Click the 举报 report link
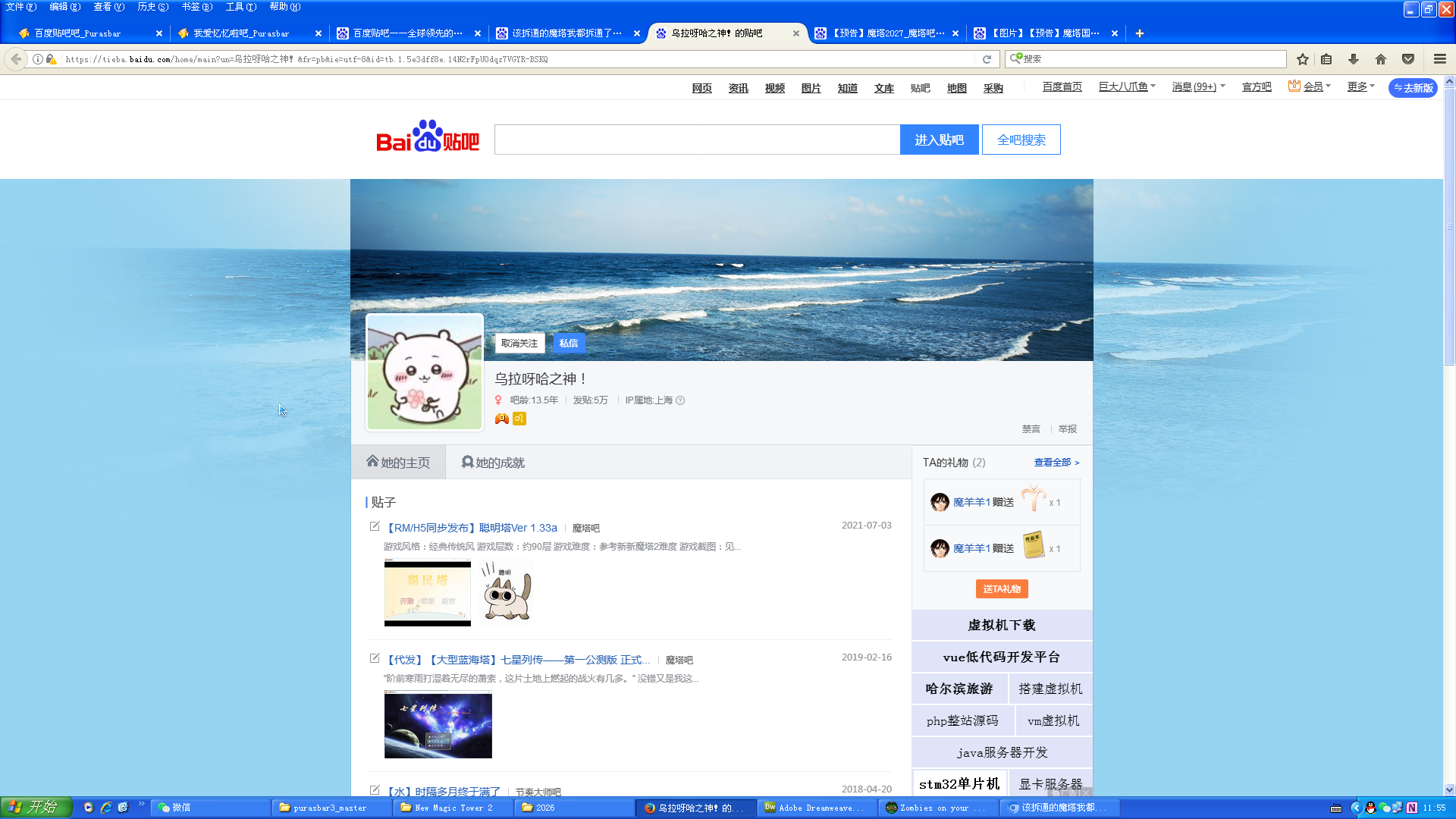1456x819 pixels. coord(1068,429)
